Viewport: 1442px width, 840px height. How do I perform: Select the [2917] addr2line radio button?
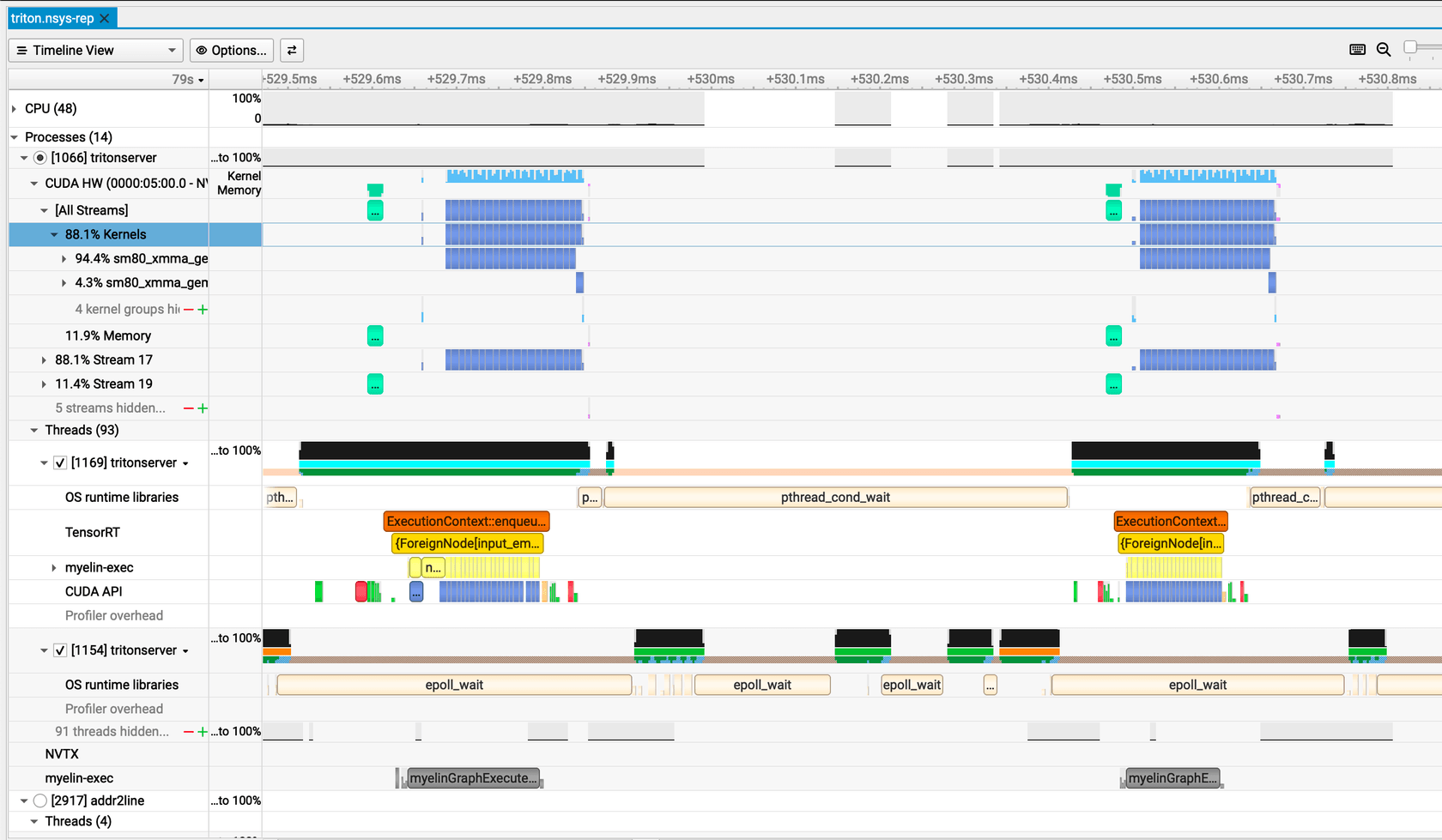(x=39, y=800)
